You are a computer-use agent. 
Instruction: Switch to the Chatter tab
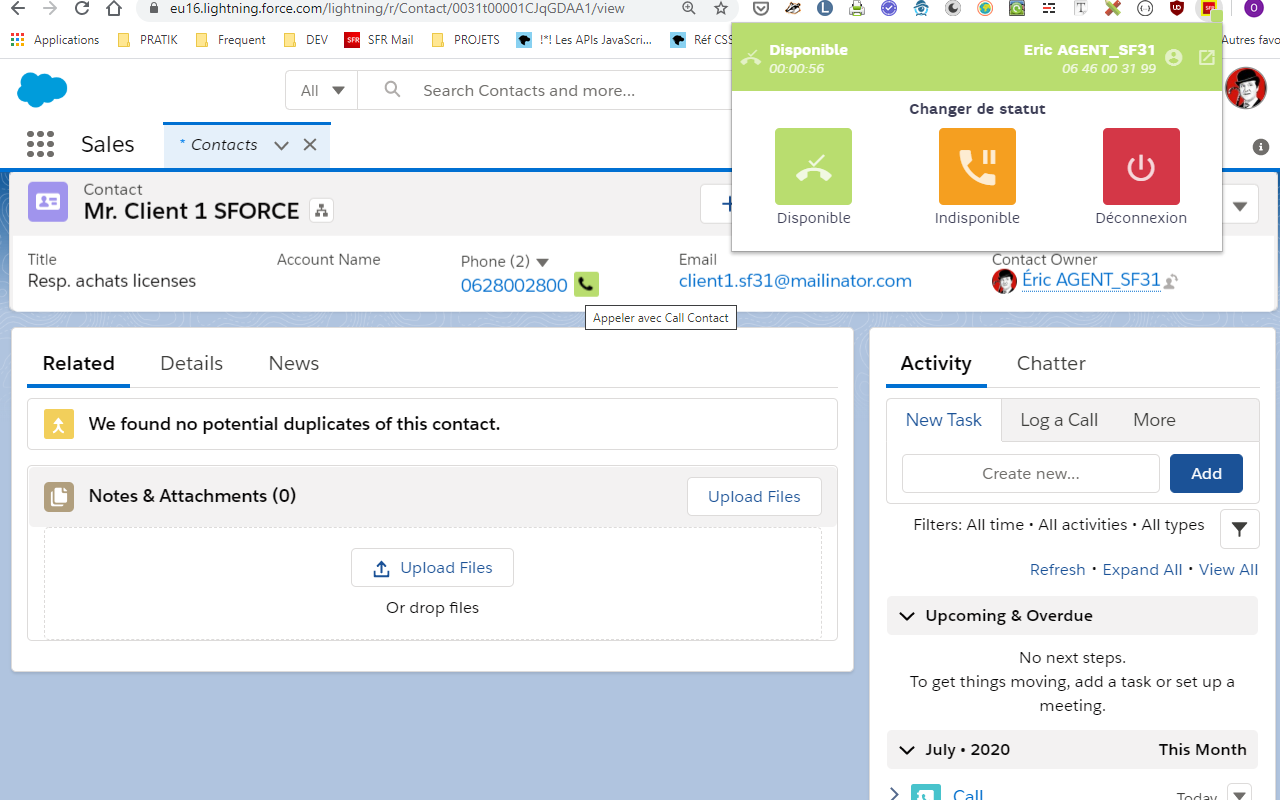pyautogui.click(x=1051, y=363)
